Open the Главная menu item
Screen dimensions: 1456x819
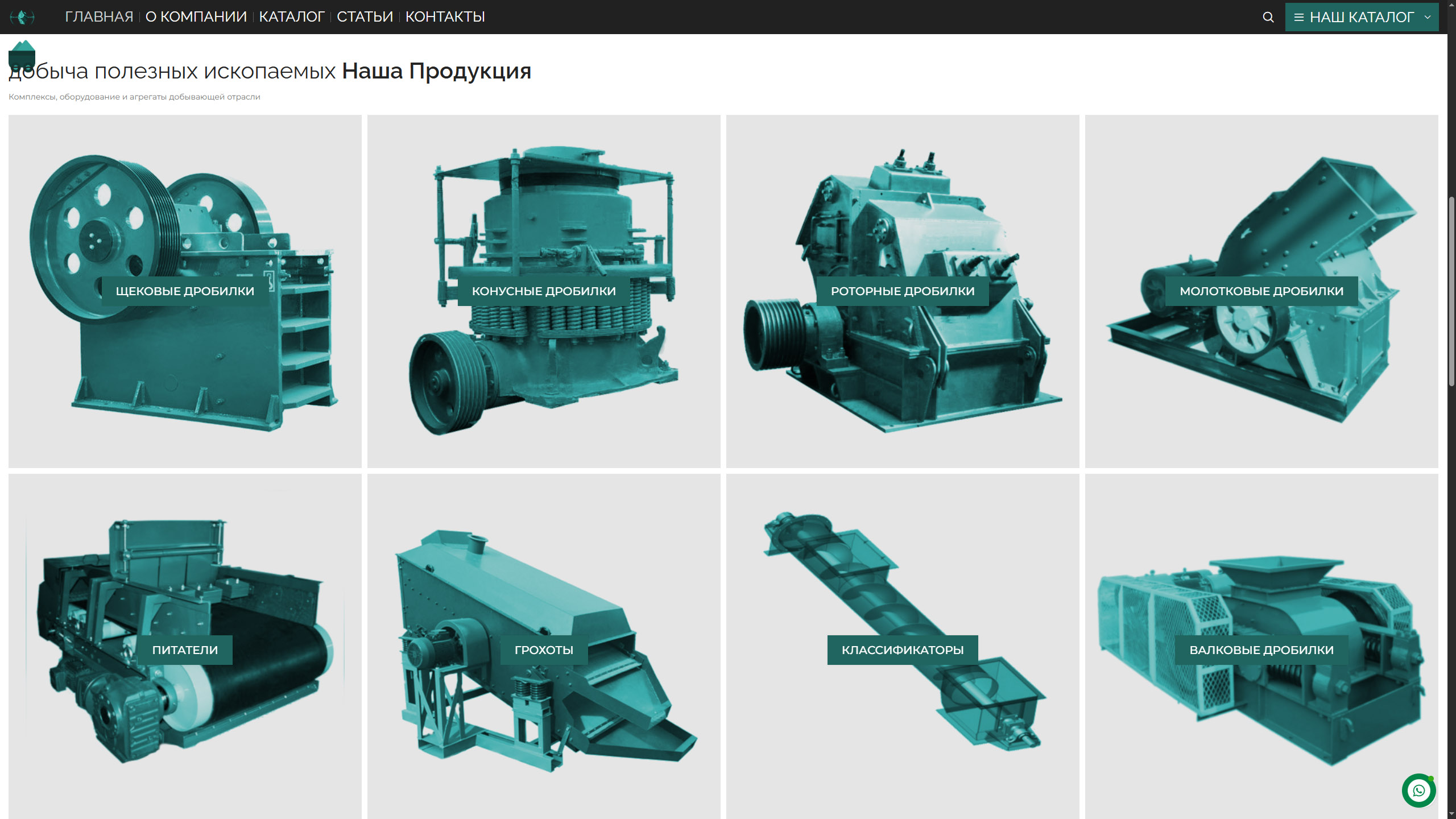click(x=99, y=17)
